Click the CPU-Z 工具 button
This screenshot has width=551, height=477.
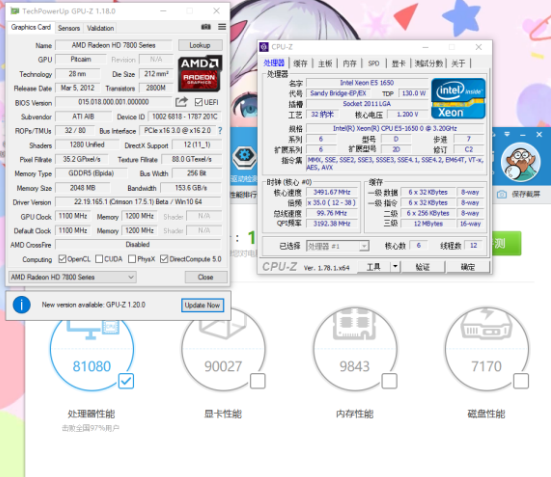click(374, 267)
